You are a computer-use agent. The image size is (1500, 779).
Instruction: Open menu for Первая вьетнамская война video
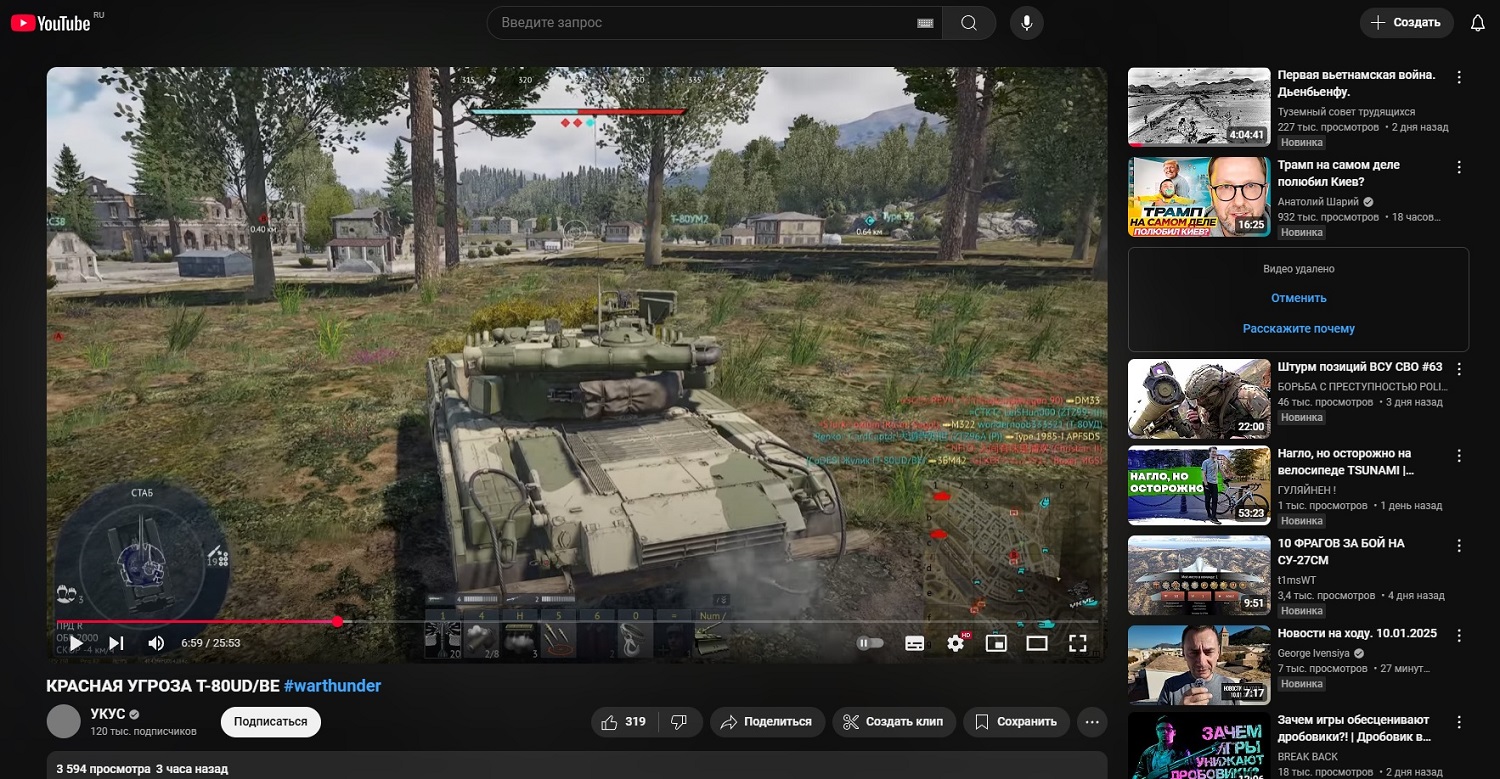coord(1459,77)
